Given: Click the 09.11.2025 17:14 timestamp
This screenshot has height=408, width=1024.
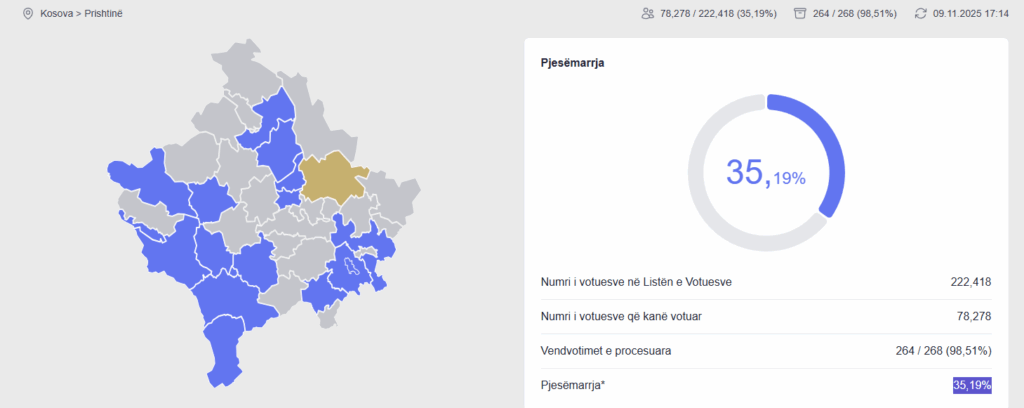Looking at the screenshot, I should click(x=970, y=14).
